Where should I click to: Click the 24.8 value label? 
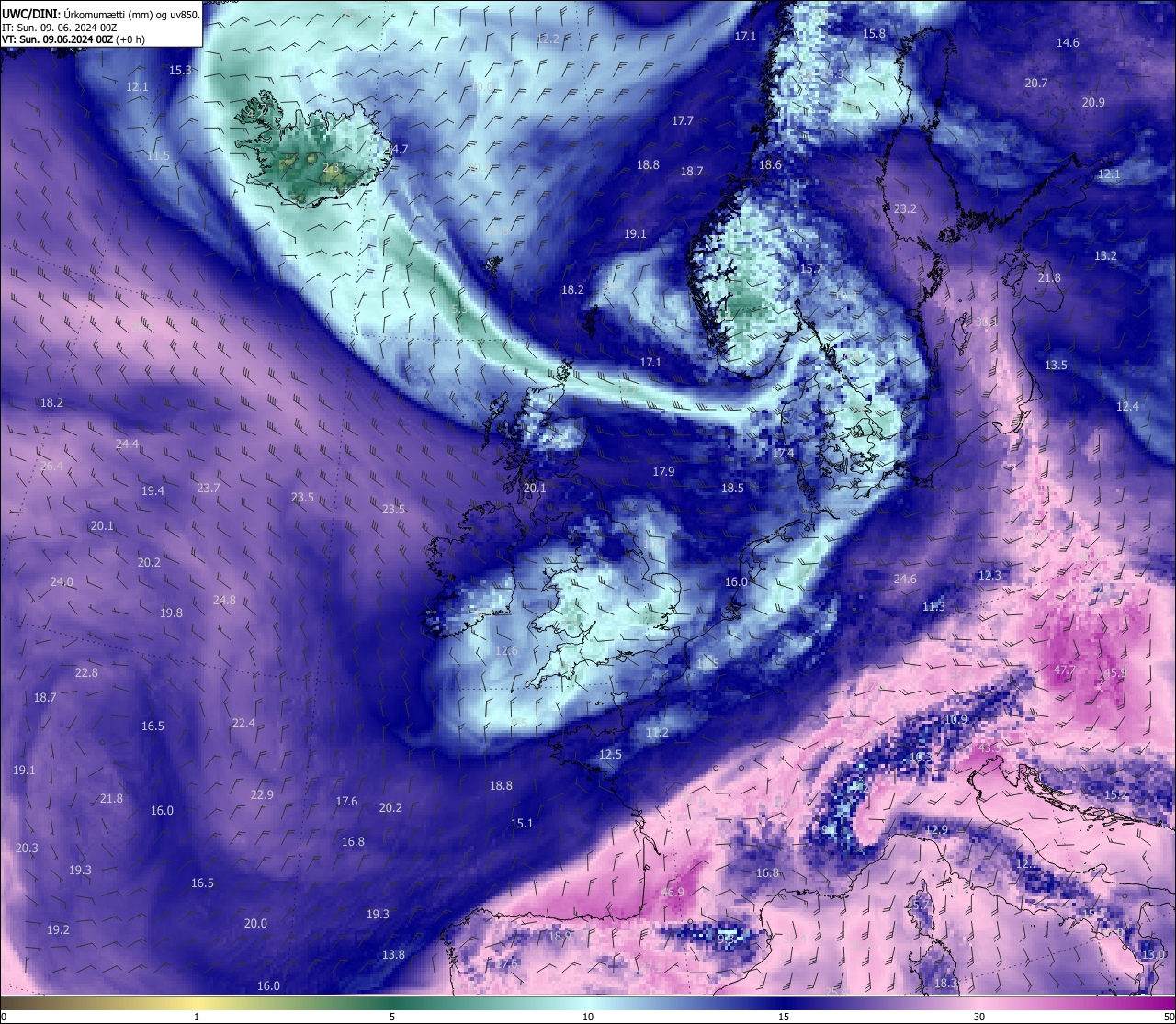(224, 600)
